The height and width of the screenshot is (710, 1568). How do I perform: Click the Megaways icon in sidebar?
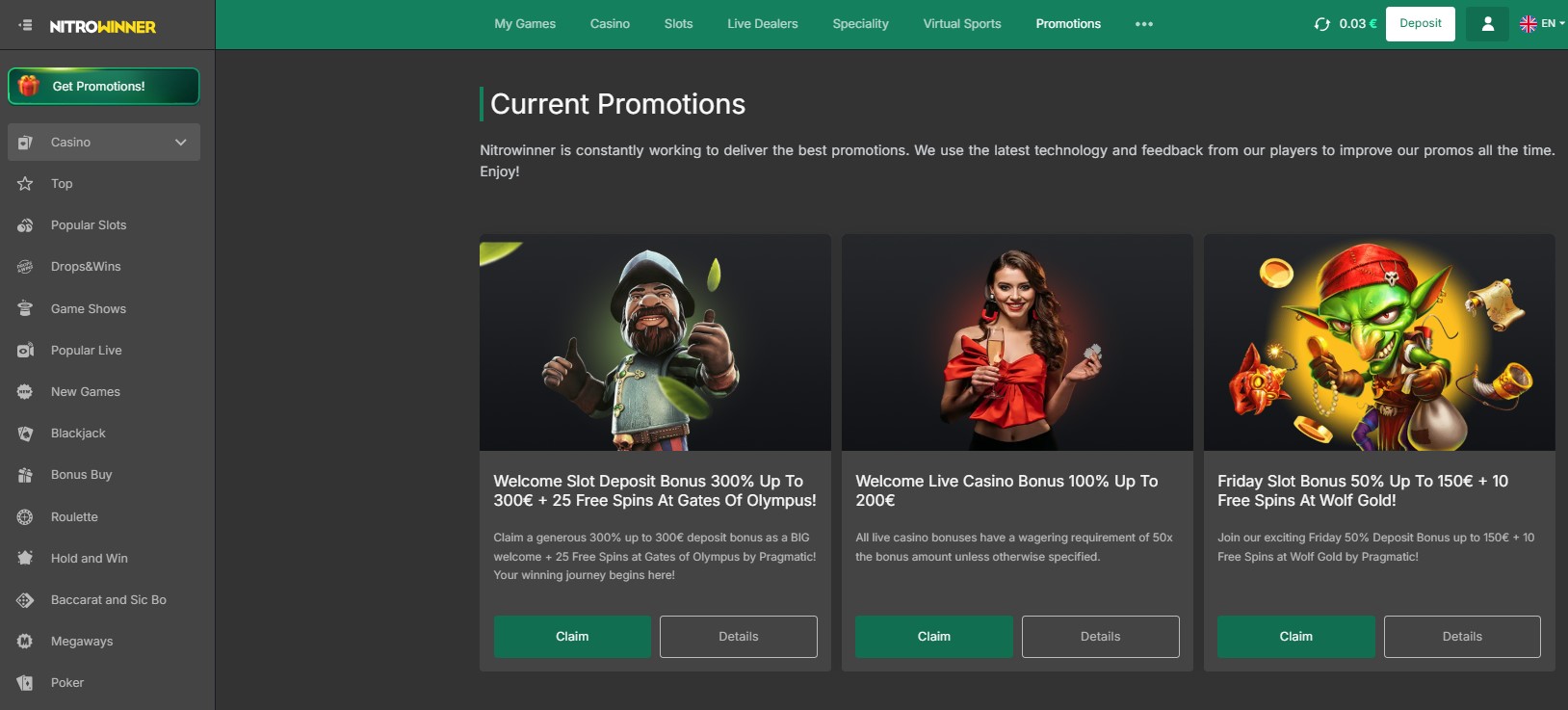point(25,642)
